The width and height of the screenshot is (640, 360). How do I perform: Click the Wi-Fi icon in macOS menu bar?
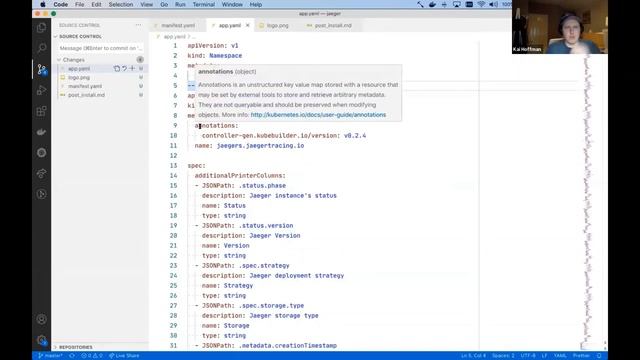tap(481, 4)
